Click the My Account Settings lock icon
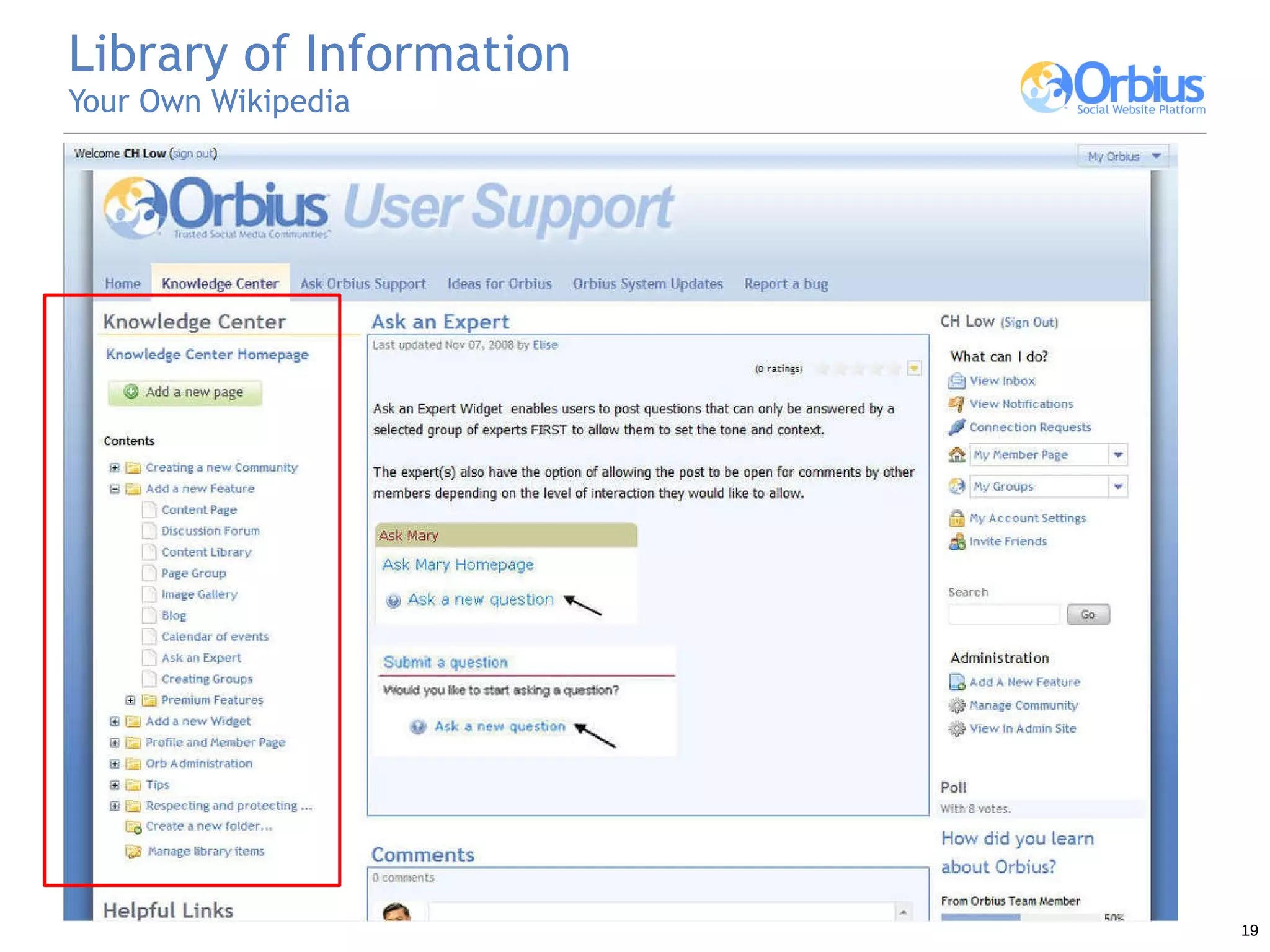 956,518
